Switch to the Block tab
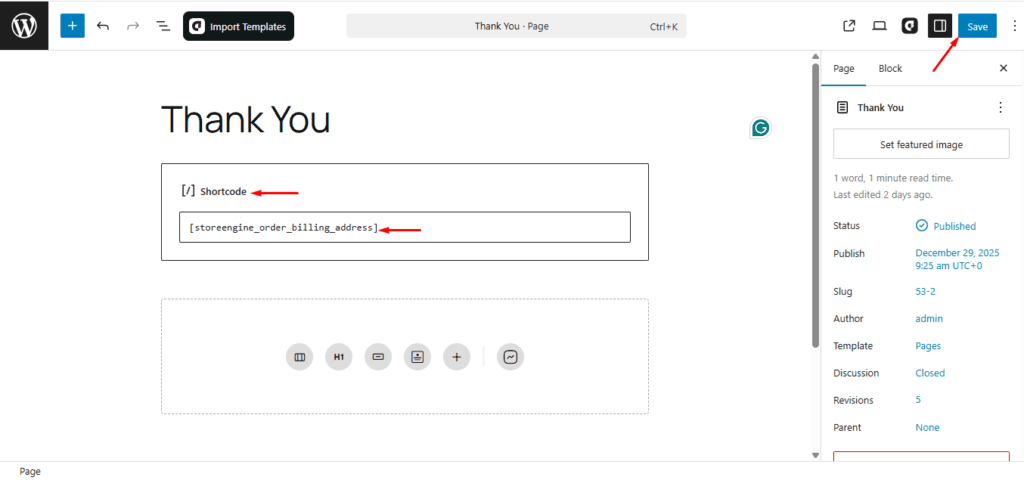1024x480 pixels. (890, 68)
